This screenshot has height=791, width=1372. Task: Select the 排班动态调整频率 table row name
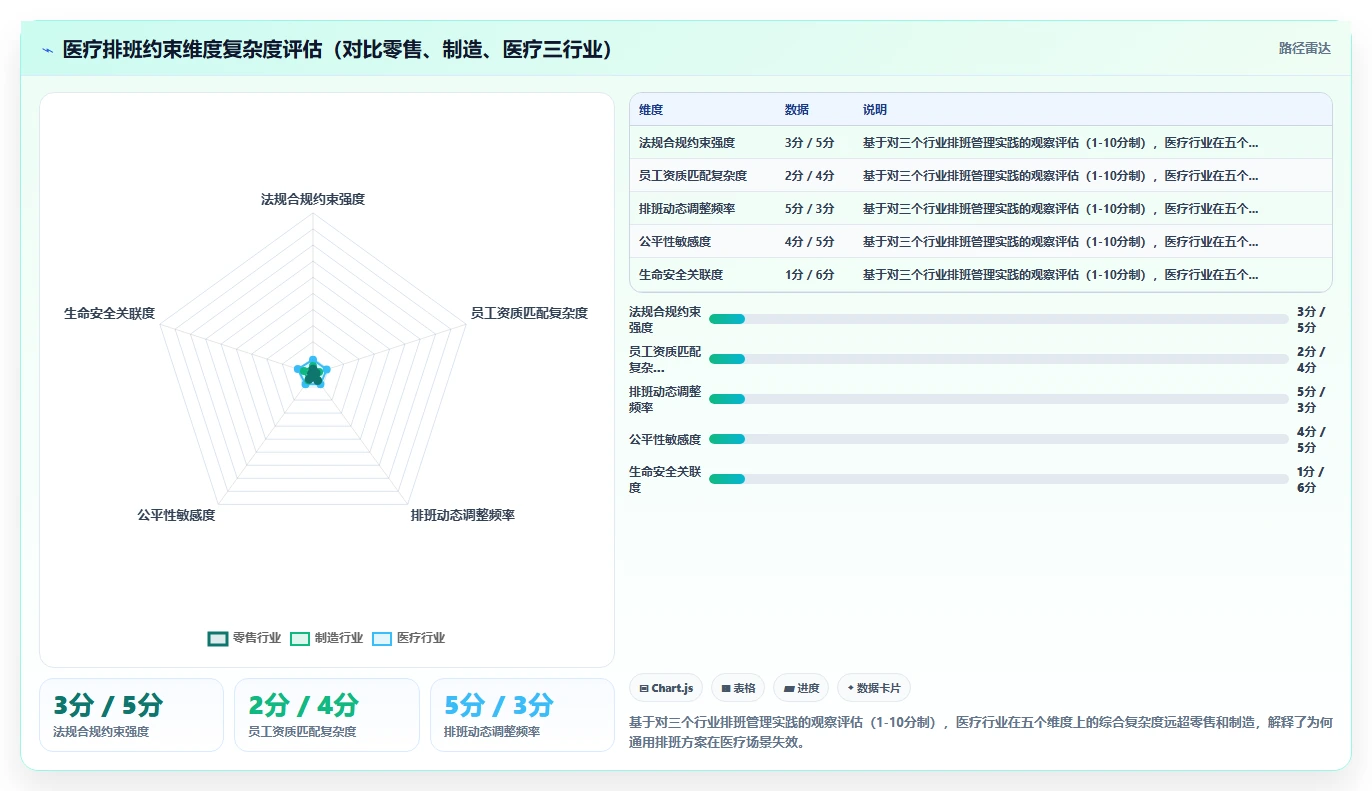687,209
